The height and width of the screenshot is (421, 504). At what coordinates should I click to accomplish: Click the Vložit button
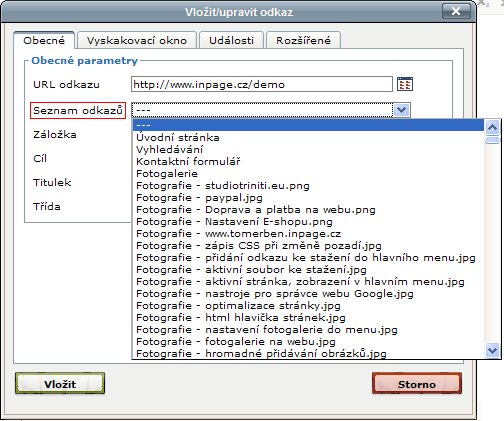[60, 384]
